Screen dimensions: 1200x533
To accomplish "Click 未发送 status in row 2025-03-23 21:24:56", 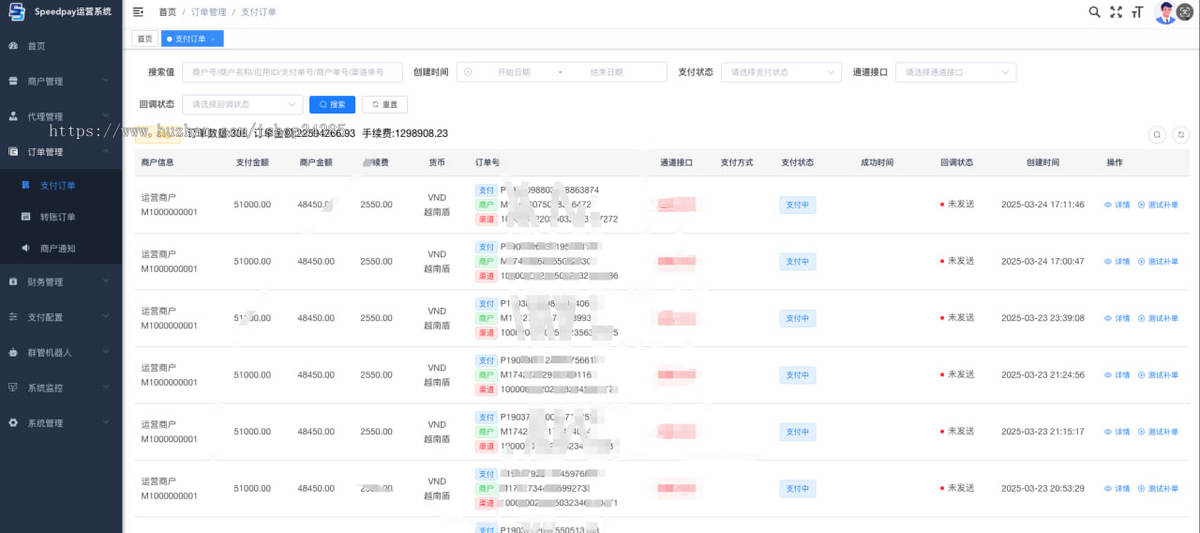I will point(957,375).
